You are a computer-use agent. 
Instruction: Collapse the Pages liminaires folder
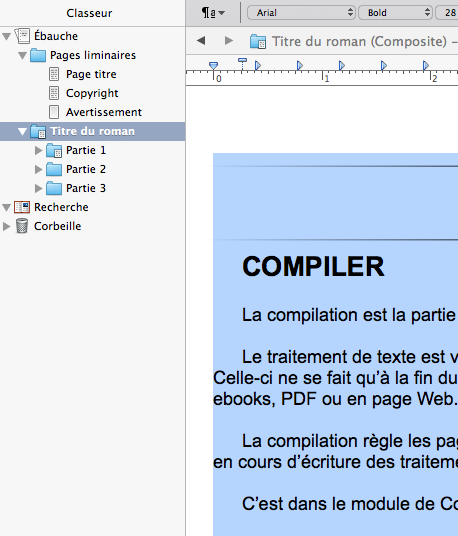[23, 55]
